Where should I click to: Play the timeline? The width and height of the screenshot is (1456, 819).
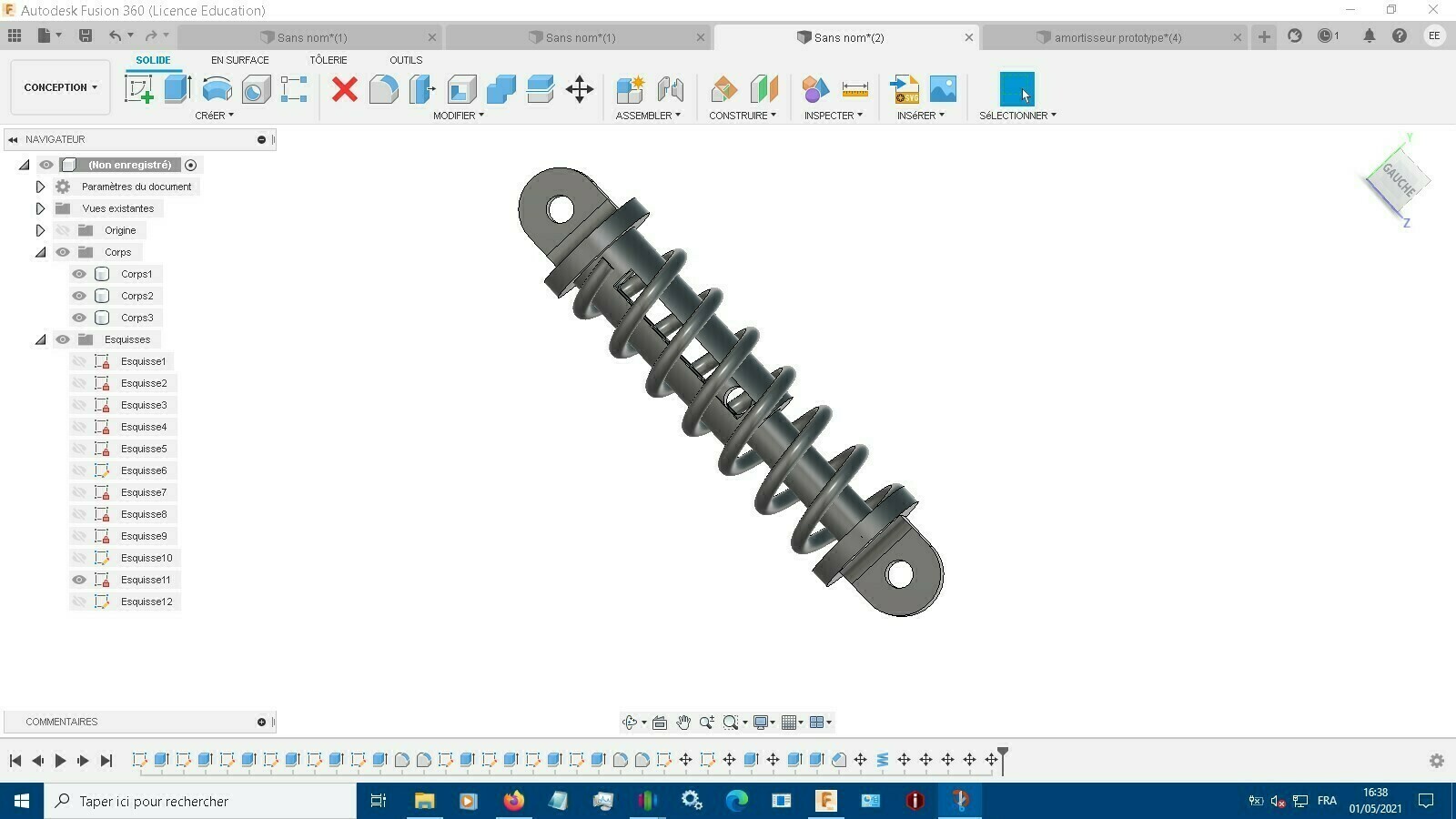[x=60, y=761]
